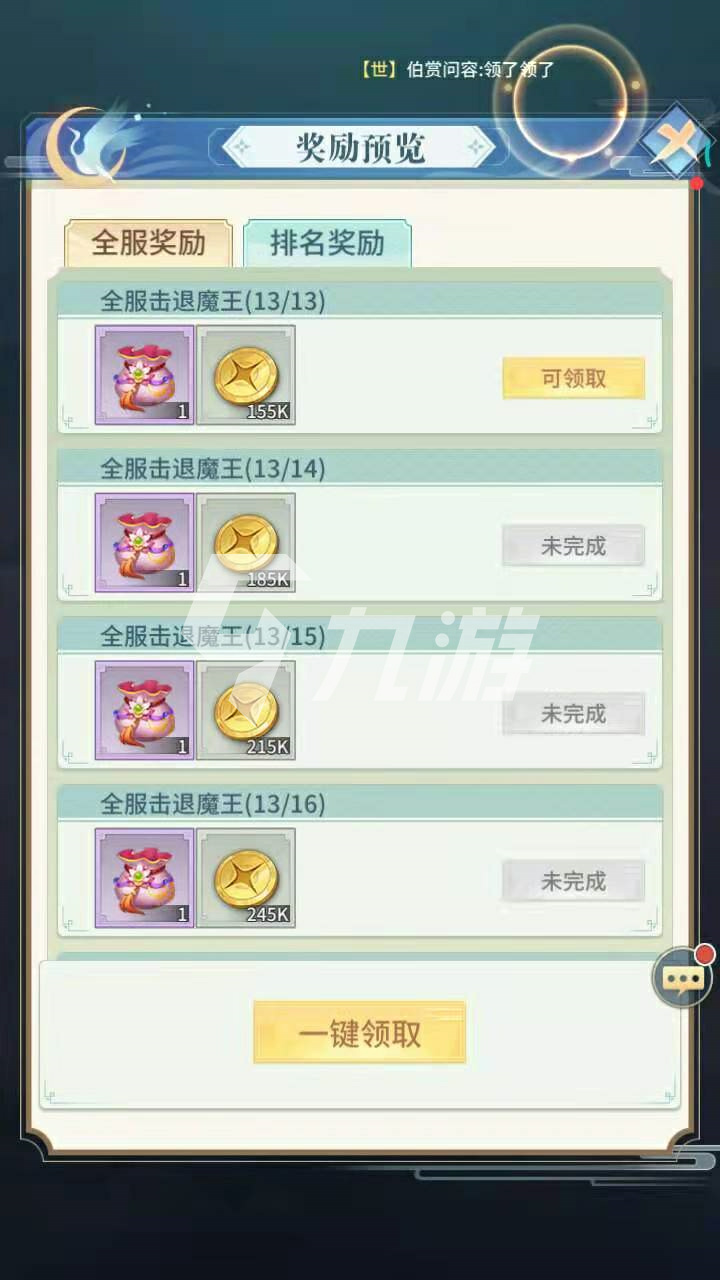Click the 一键领取 claim-all button
The width and height of the screenshot is (720, 1280).
[360, 1033]
